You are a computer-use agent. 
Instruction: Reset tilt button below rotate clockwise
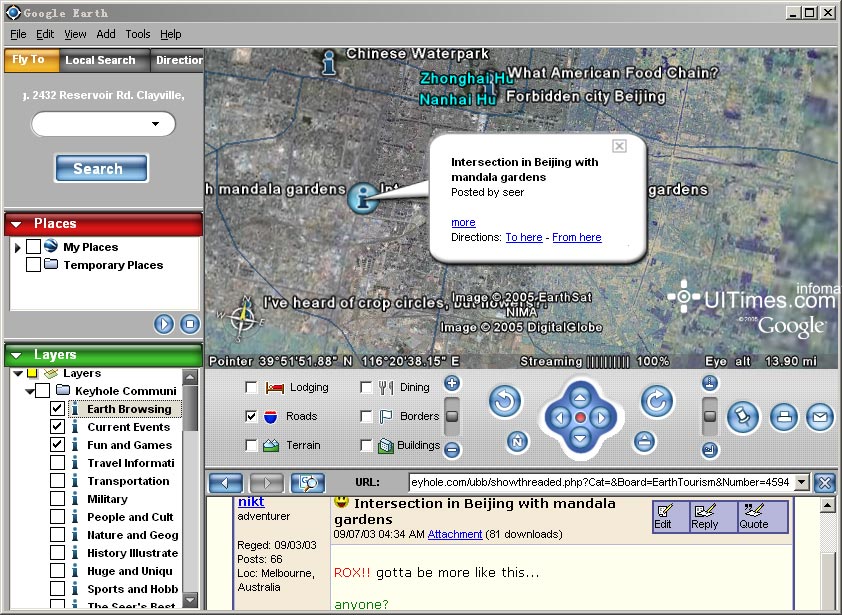(x=644, y=442)
